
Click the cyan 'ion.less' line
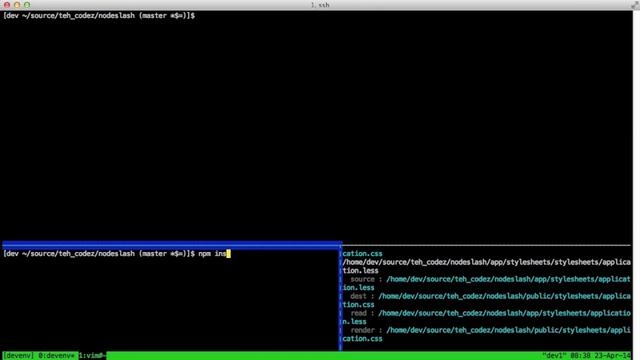[358, 288]
